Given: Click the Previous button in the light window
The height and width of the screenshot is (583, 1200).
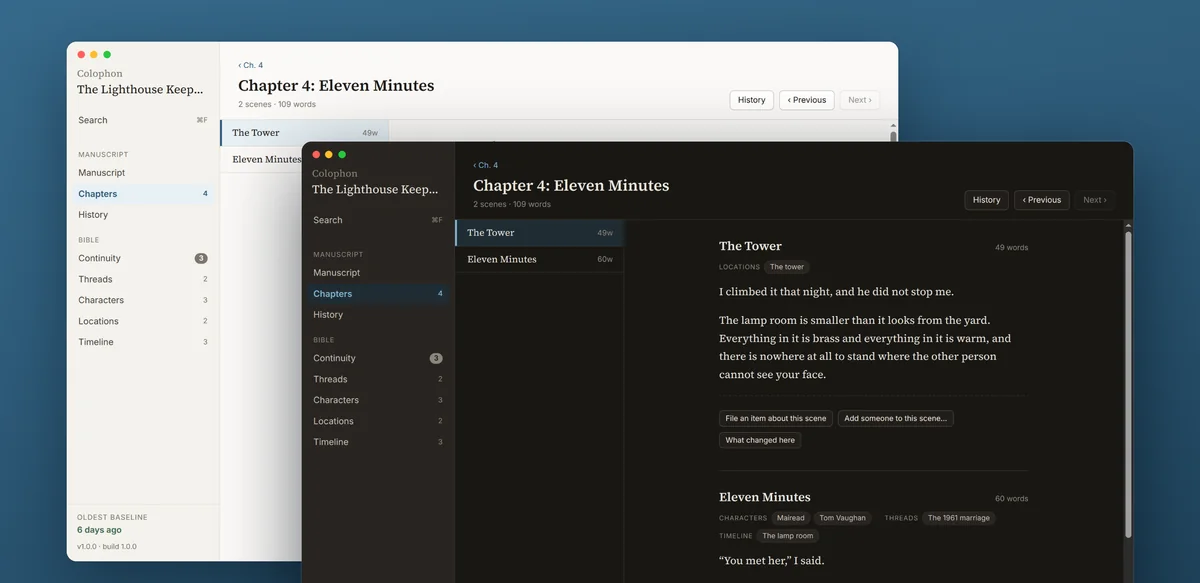Looking at the screenshot, I should coord(807,100).
